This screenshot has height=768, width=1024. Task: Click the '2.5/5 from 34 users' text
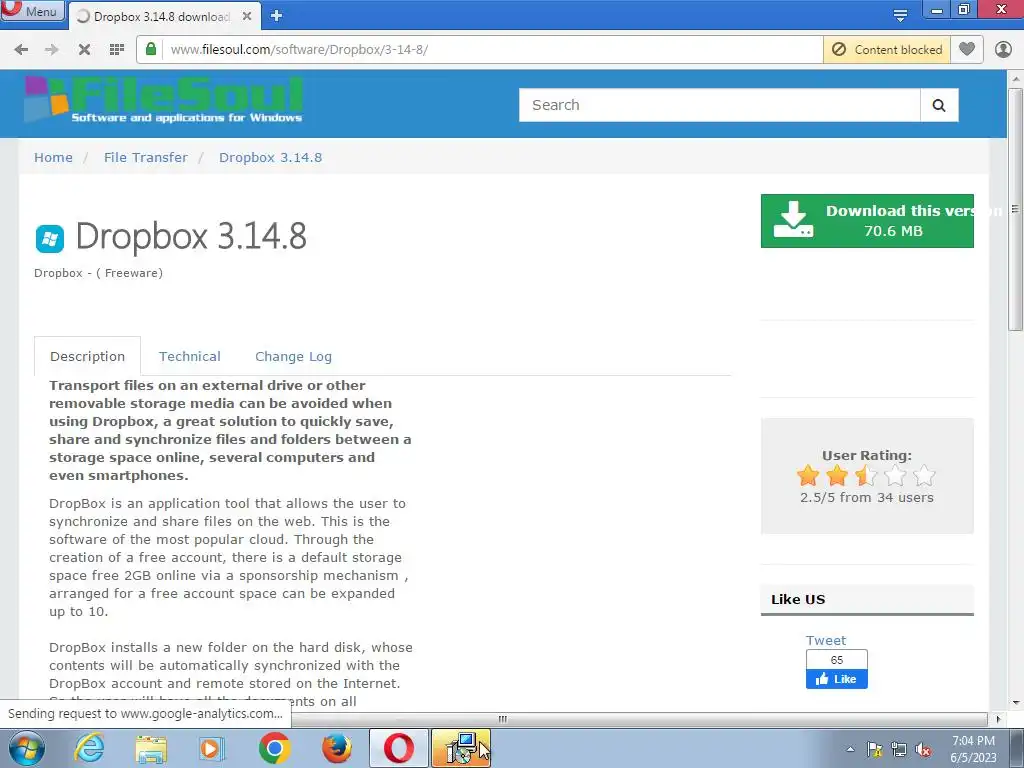pyautogui.click(x=867, y=498)
